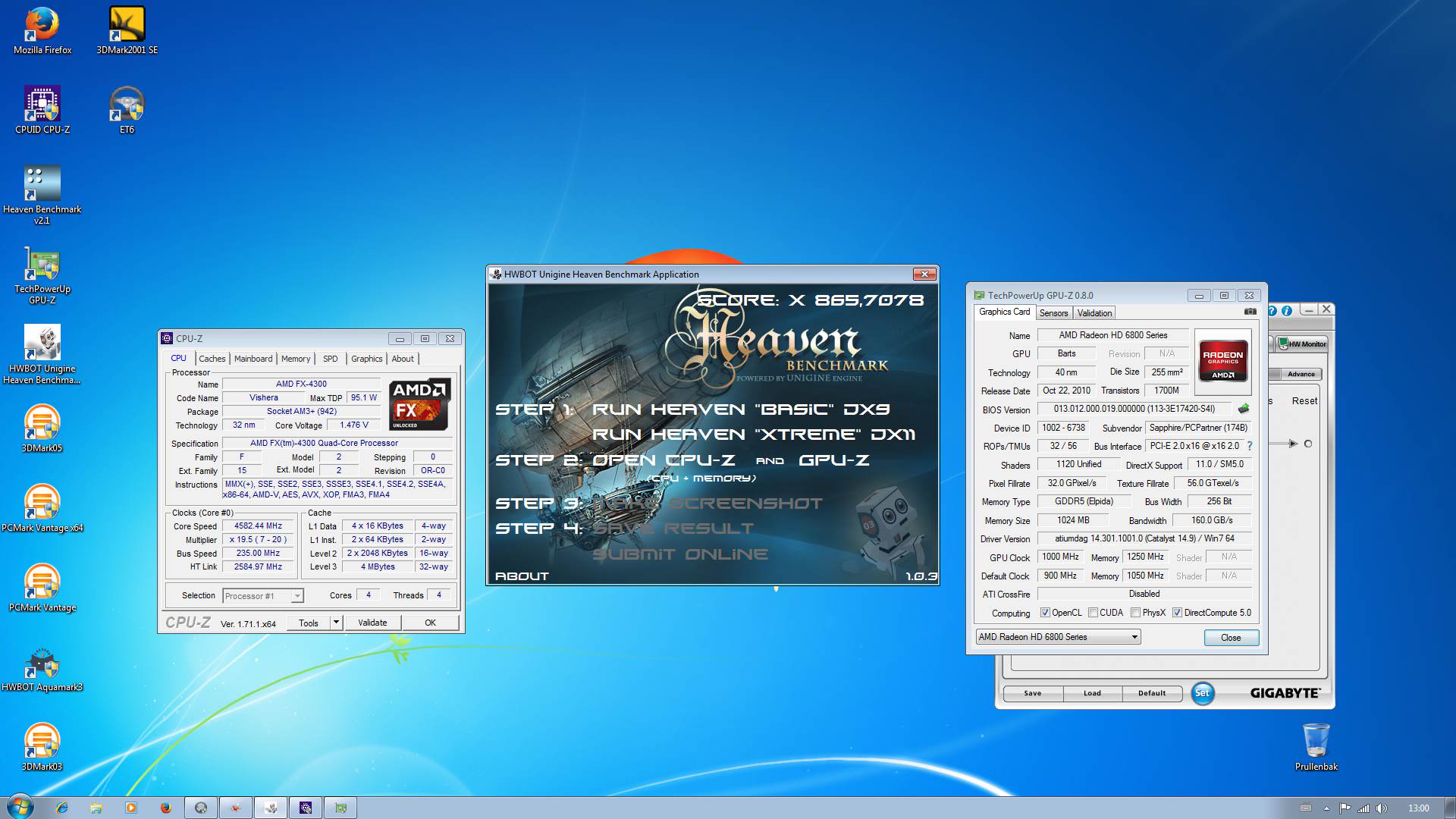Click the network signal icon in the tray
The image size is (1456, 819).
[1363, 808]
